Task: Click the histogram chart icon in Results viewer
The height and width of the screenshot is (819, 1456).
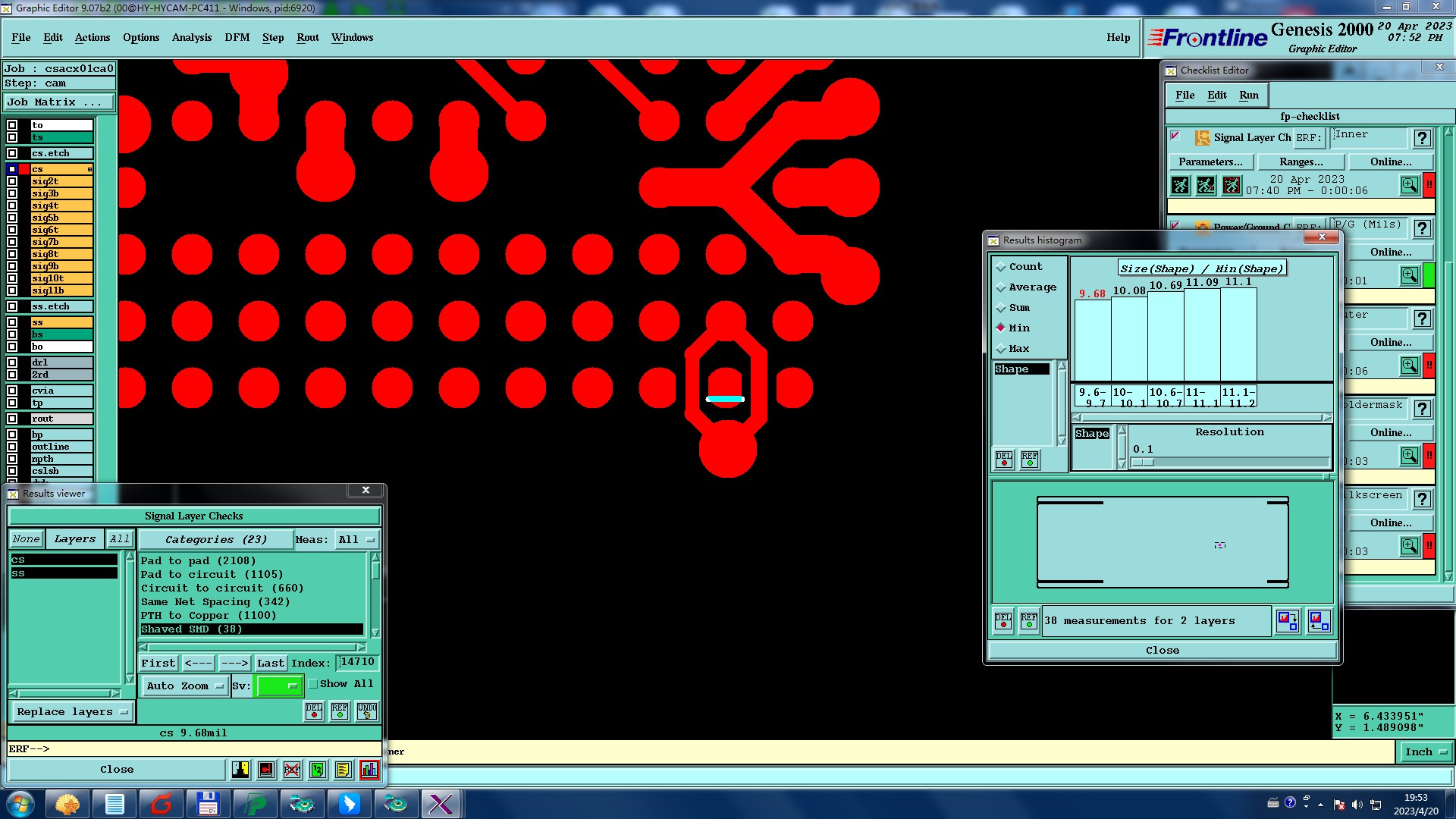Action: click(x=369, y=770)
